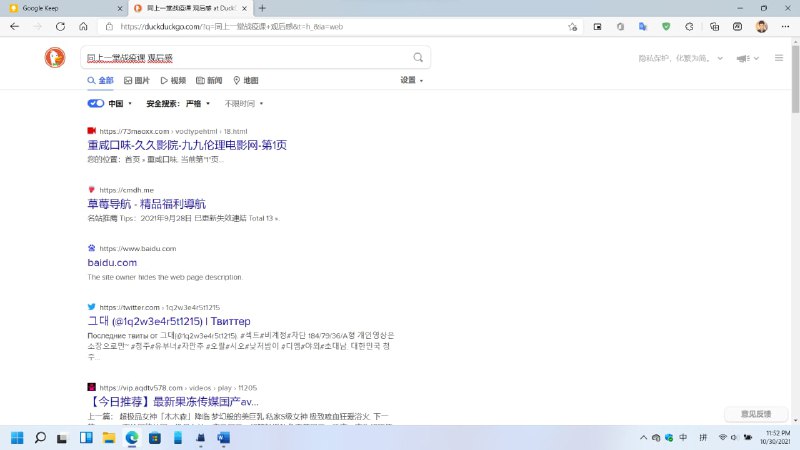The width and height of the screenshot is (800, 450).
Task: Click the 拼 IME mode indicator
Action: [x=703, y=437]
